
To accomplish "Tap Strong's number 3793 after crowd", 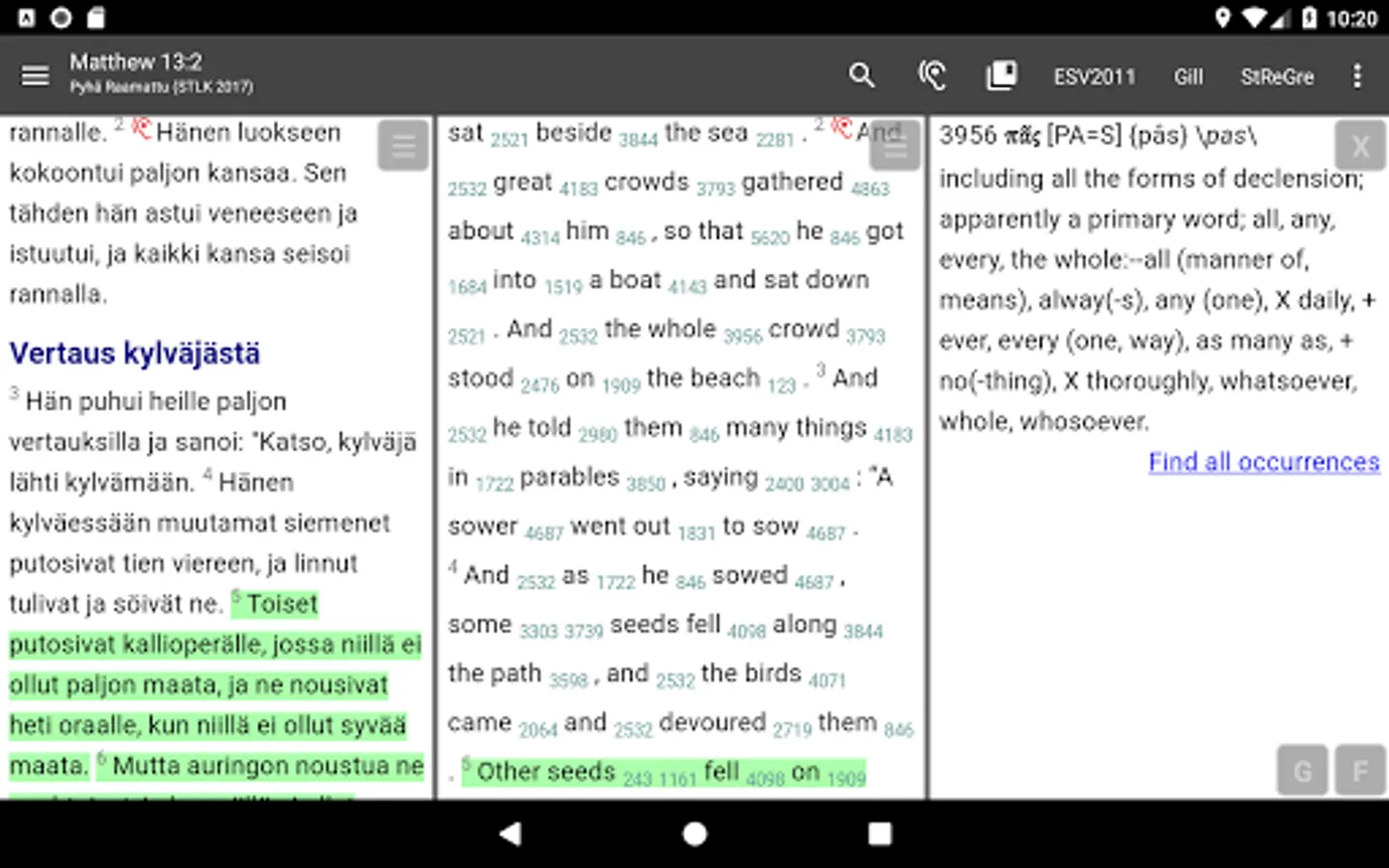I will [865, 337].
